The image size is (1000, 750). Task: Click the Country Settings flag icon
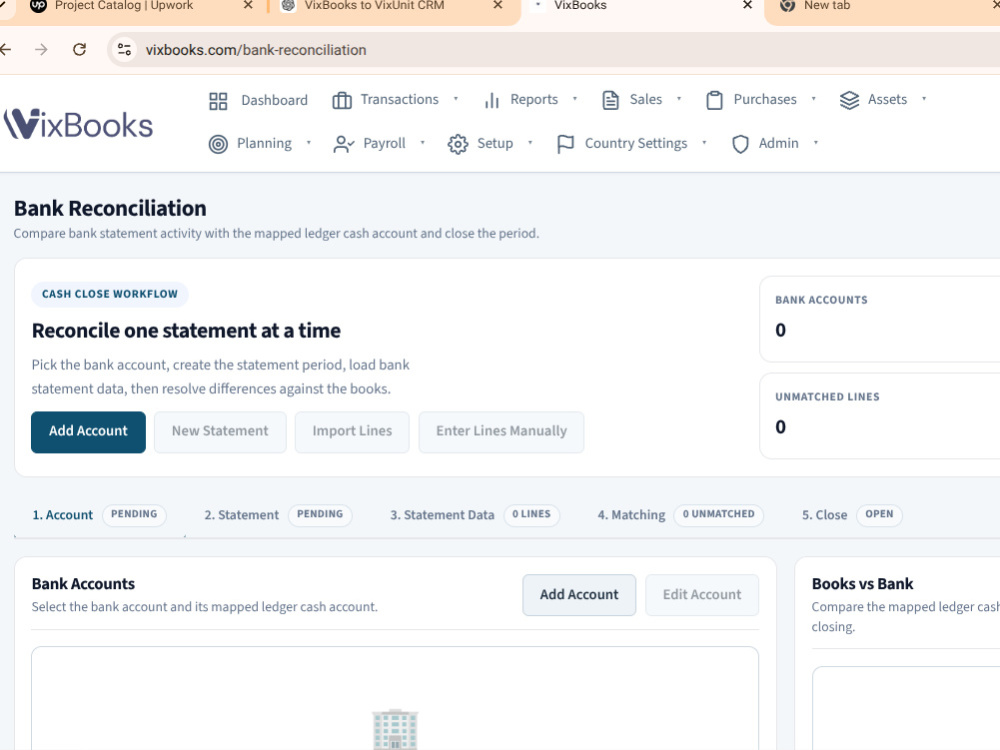[x=565, y=144]
